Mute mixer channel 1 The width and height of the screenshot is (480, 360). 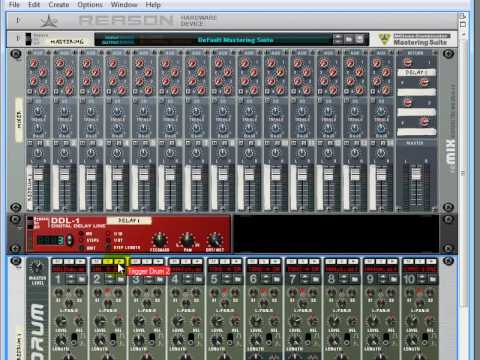tap(30, 143)
